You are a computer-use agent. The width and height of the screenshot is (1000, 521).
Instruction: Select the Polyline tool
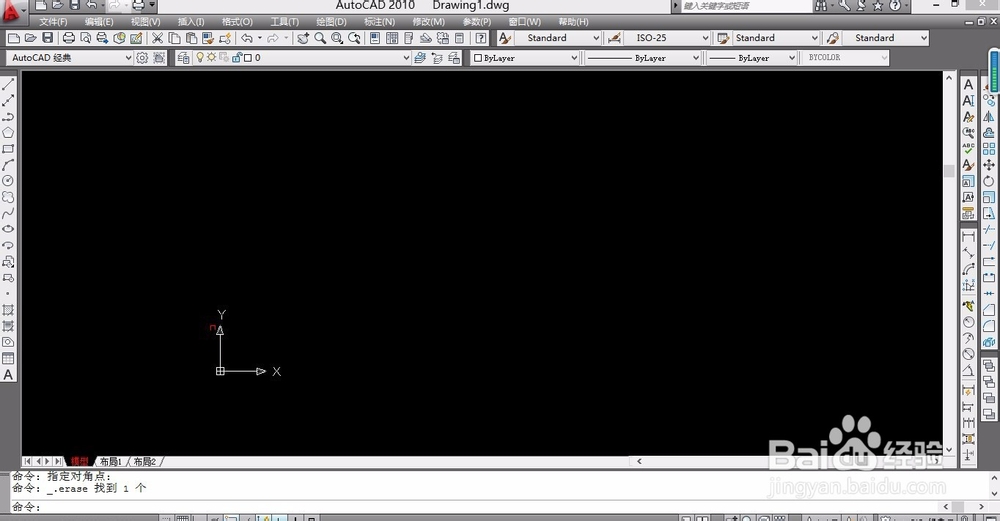coord(8,117)
